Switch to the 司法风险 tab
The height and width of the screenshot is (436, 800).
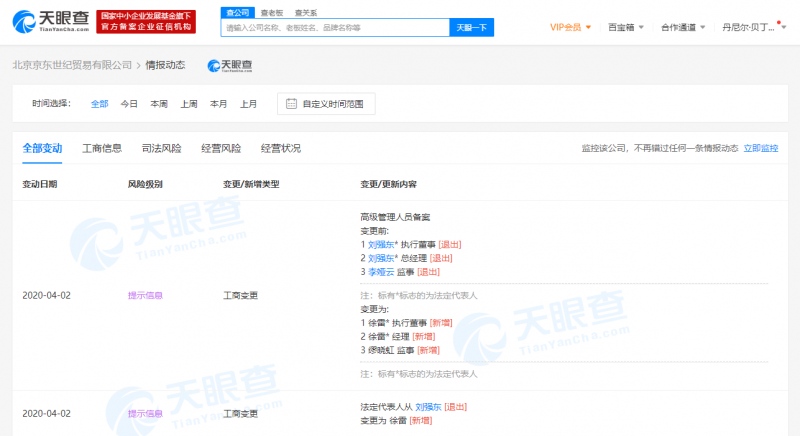tap(161, 148)
